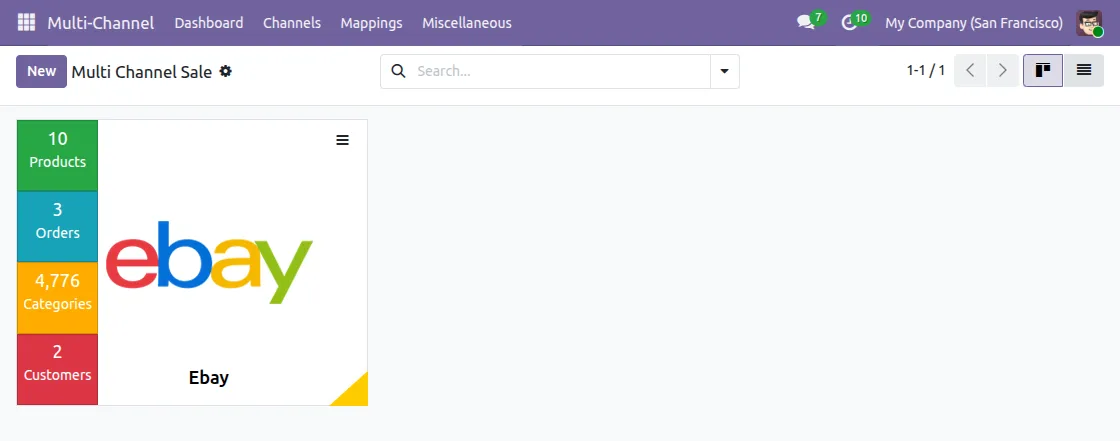Open the conversations messages icon
Screen dimensions: 1120x441
[x=807, y=22]
